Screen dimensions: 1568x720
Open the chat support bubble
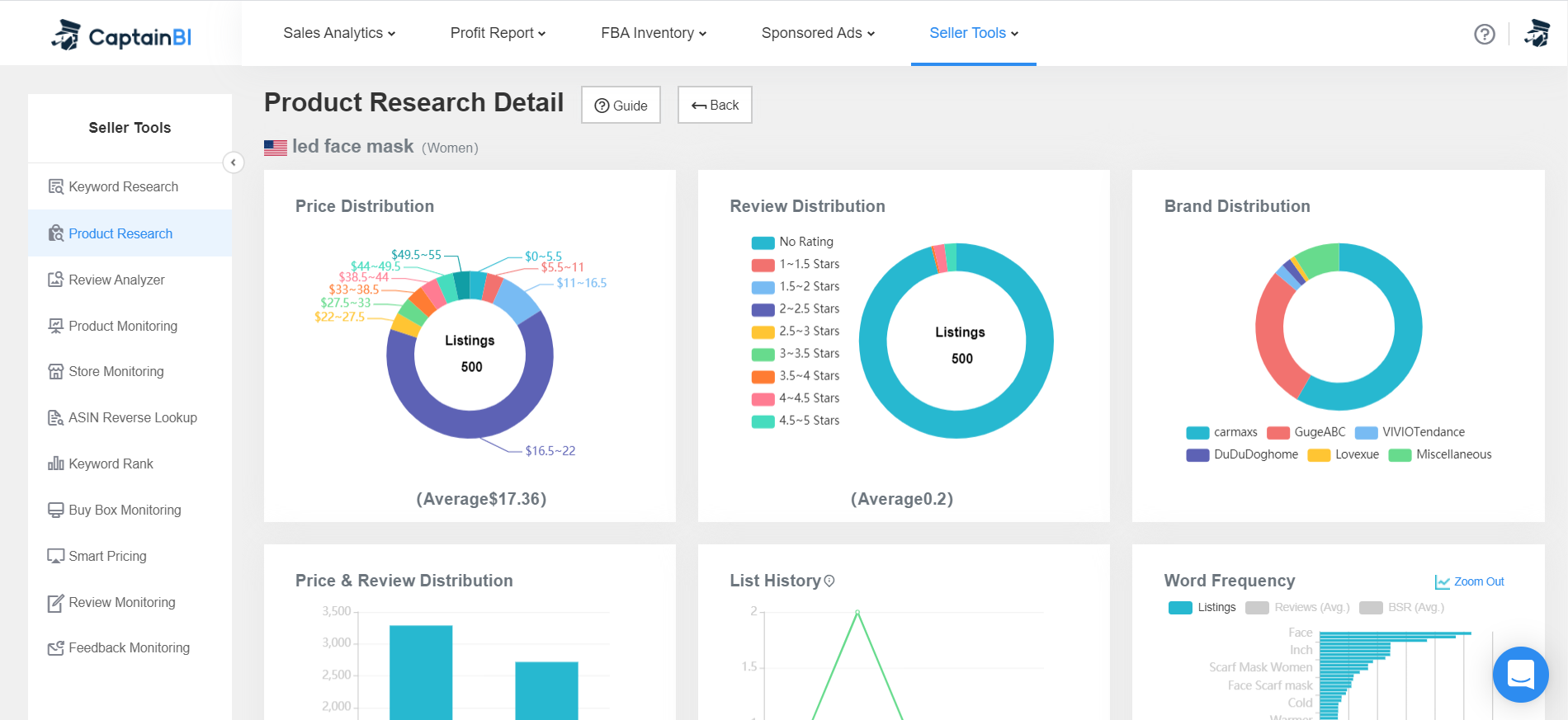click(x=1520, y=674)
